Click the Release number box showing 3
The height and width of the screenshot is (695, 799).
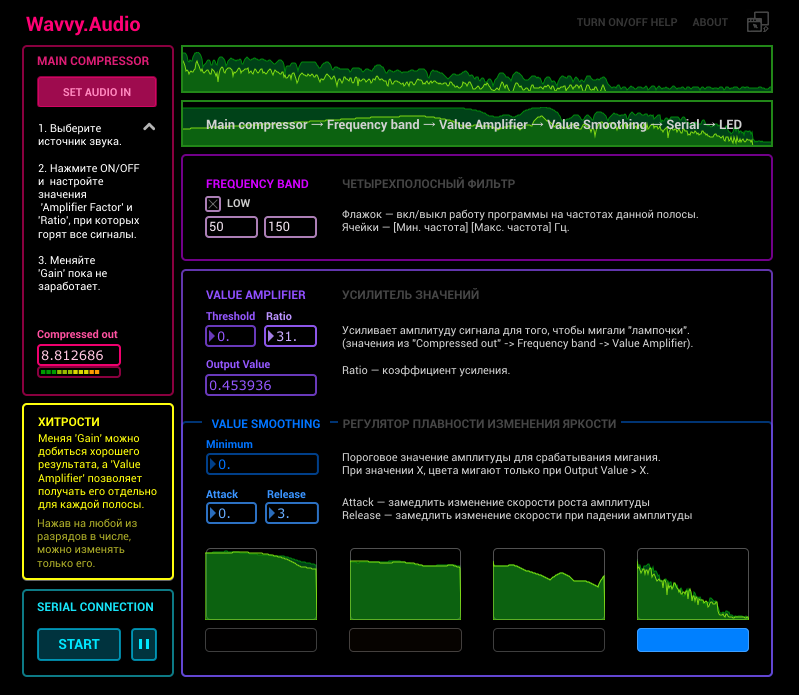click(x=292, y=513)
